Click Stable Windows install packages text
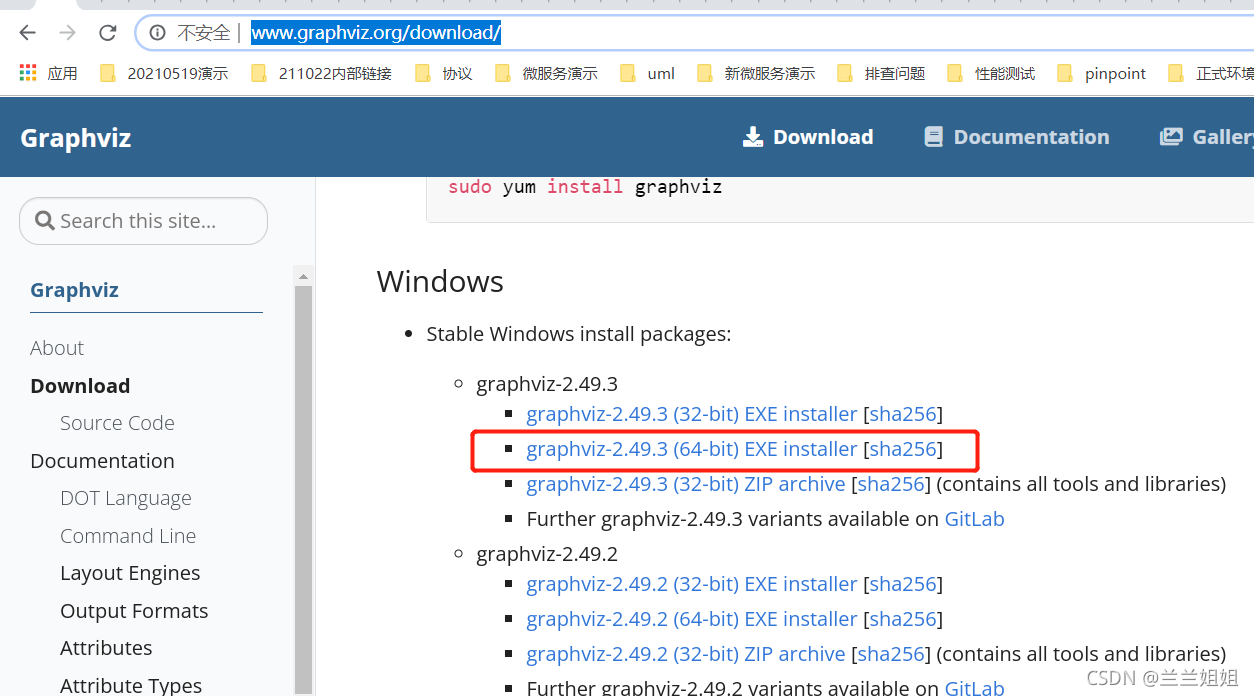Image resolution: width=1254 pixels, height=696 pixels. click(x=578, y=334)
